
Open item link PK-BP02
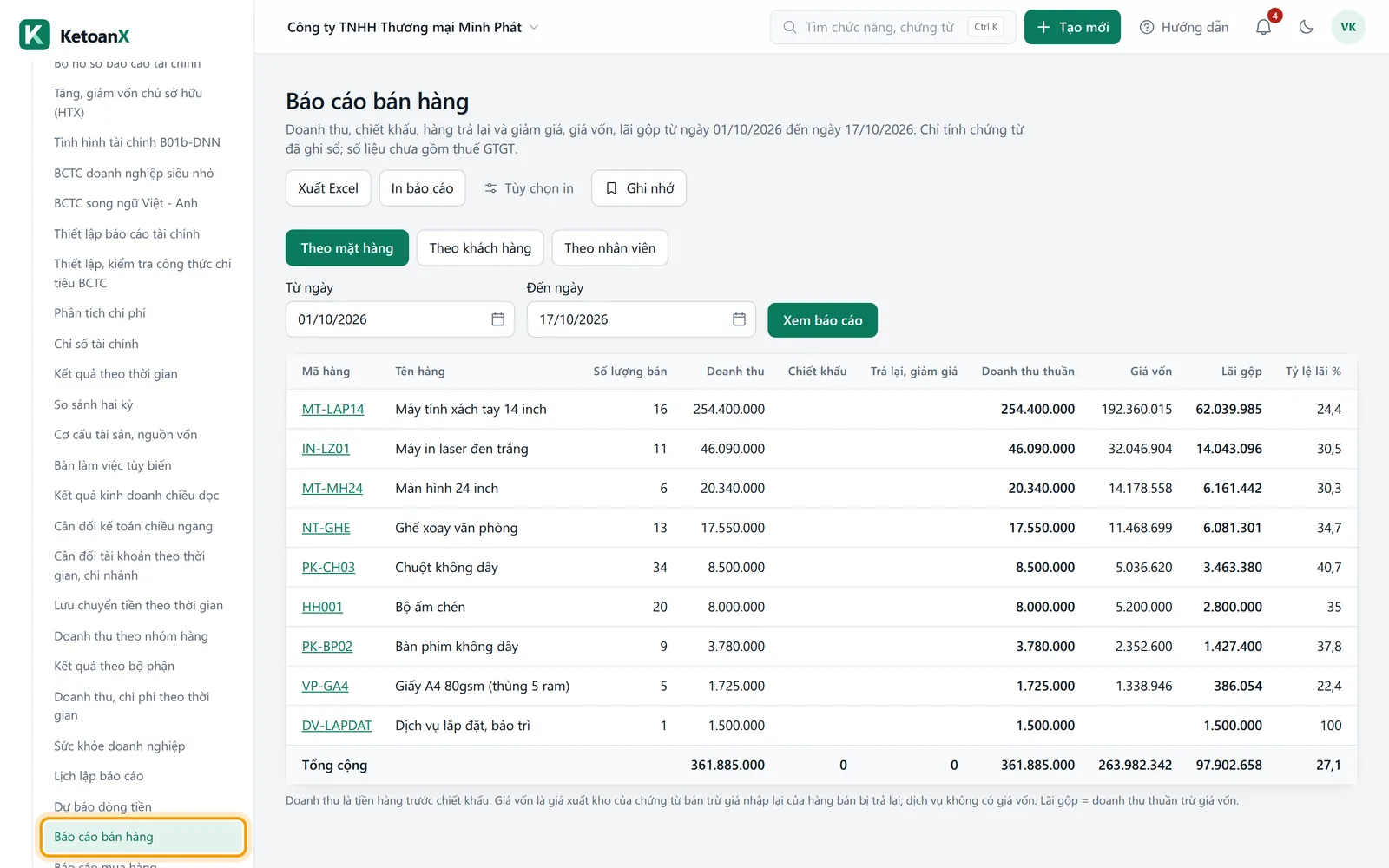326,647
